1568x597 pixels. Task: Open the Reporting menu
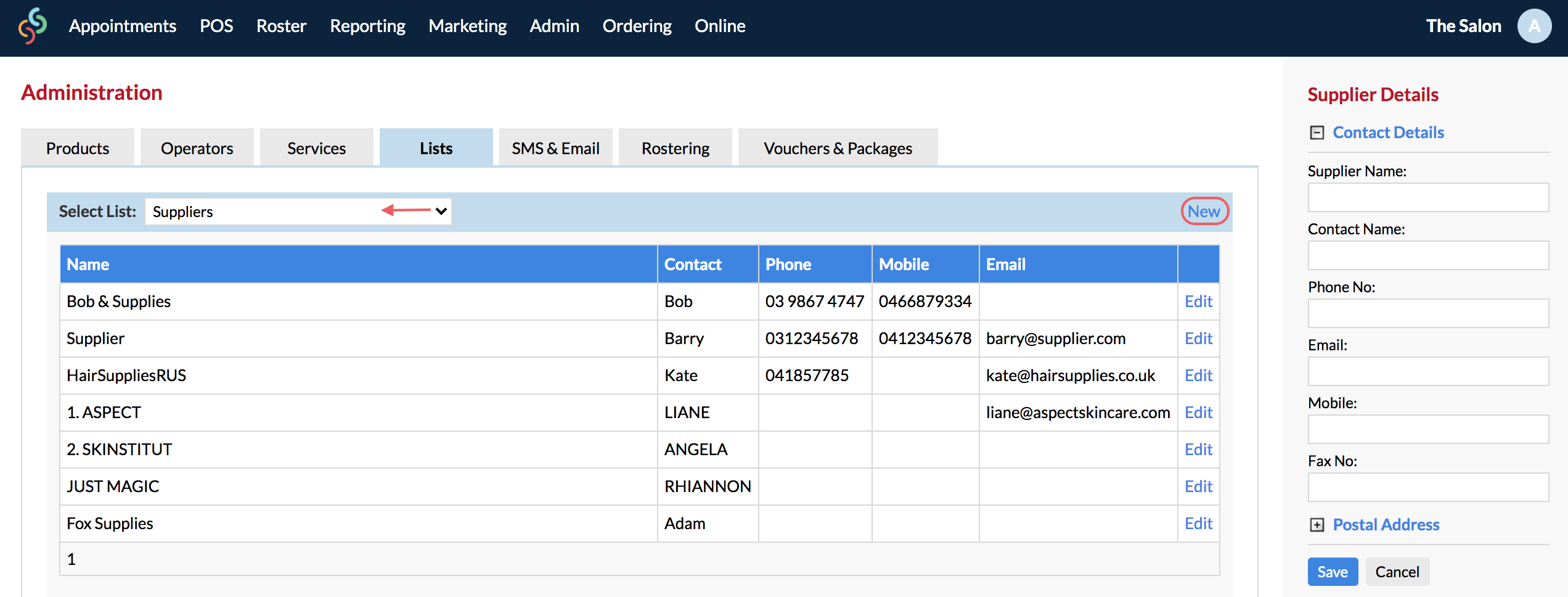click(367, 26)
